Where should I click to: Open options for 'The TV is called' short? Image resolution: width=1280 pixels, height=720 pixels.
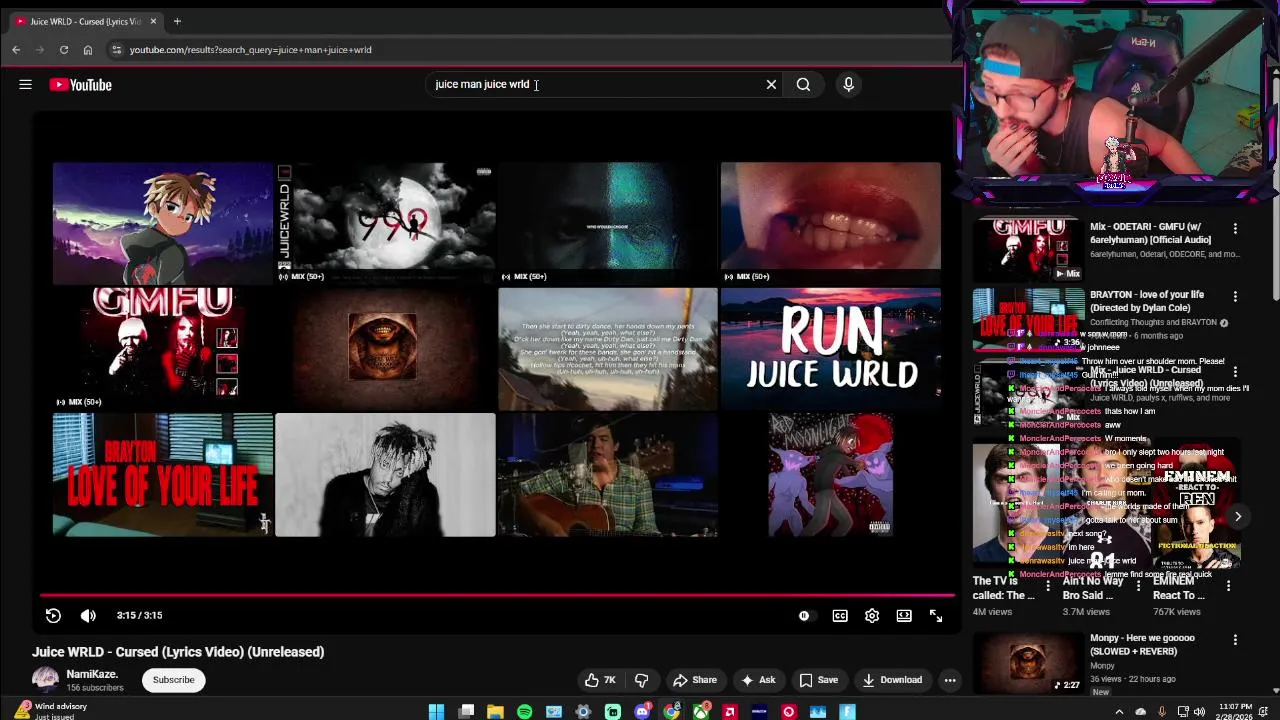pos(1048,586)
